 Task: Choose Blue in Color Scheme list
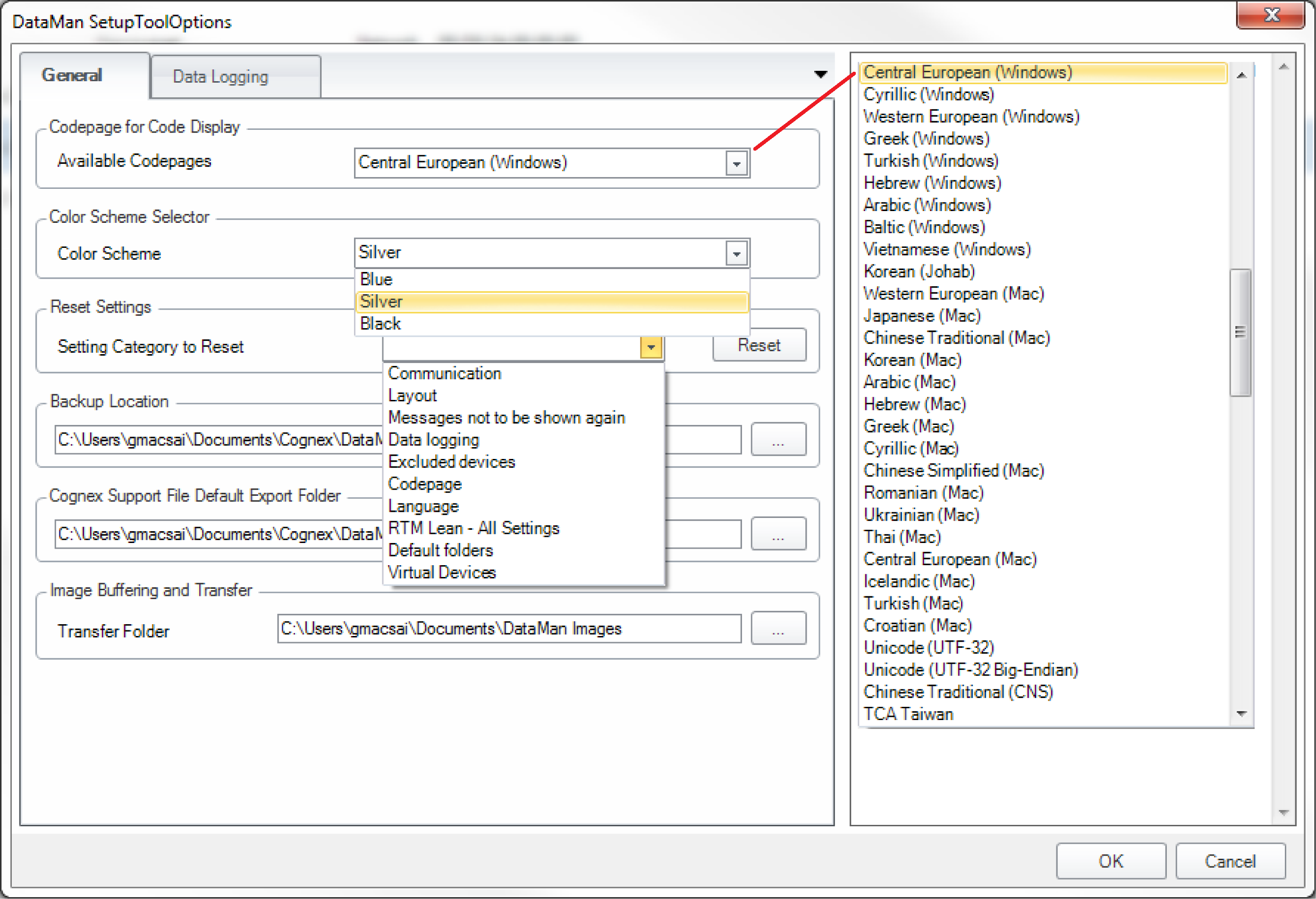[377, 279]
